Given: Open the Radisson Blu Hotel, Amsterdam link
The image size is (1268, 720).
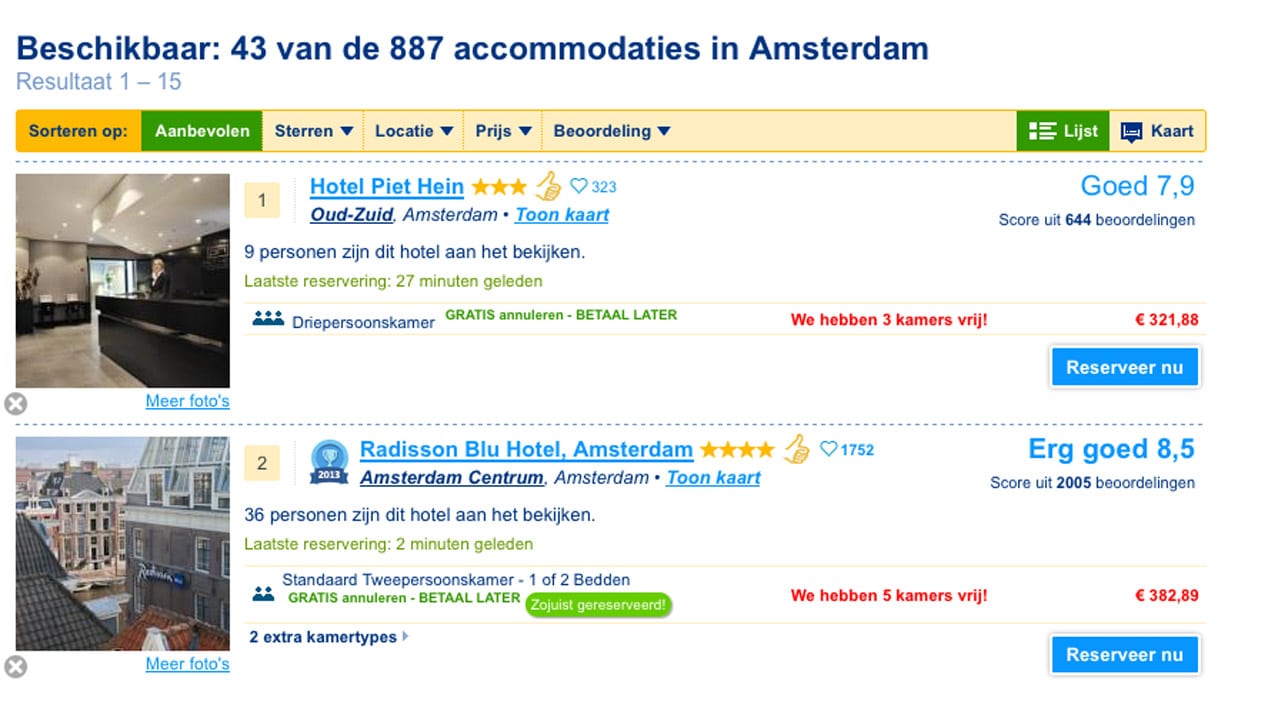Looking at the screenshot, I should [526, 449].
